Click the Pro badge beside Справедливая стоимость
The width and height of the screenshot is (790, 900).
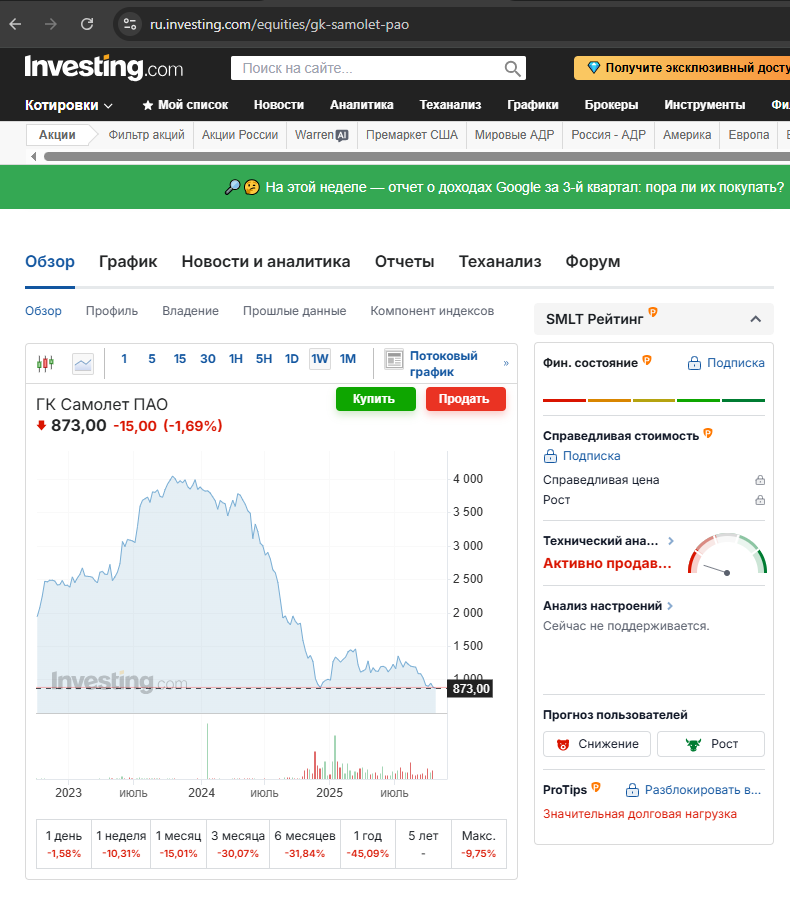708,433
